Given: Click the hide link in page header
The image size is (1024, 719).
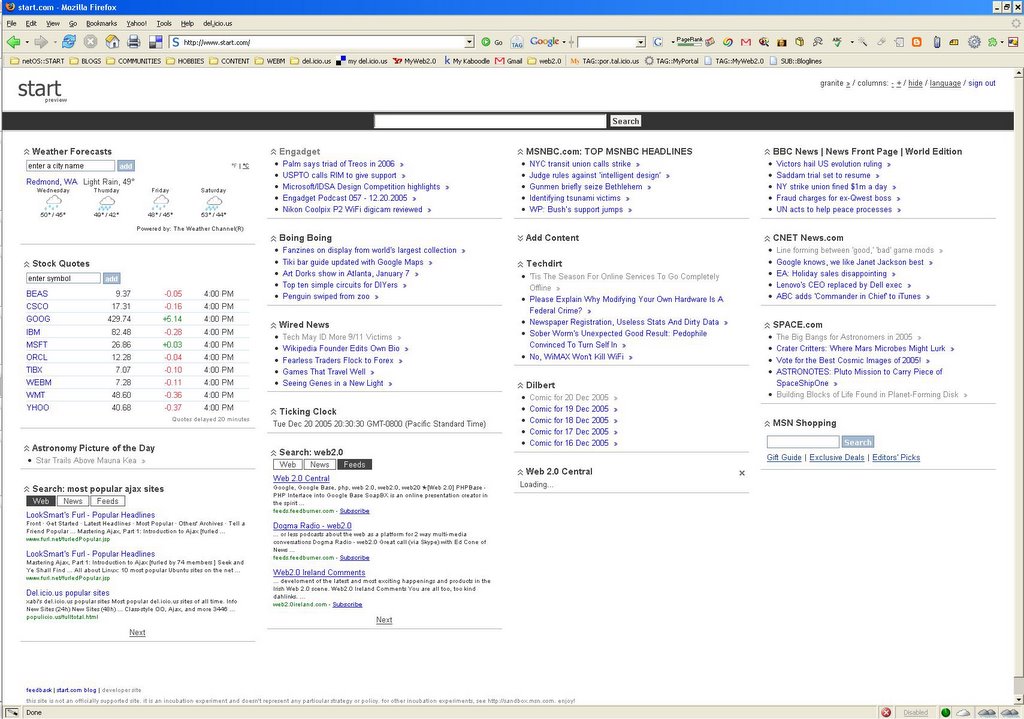Looking at the screenshot, I should coord(915,84).
